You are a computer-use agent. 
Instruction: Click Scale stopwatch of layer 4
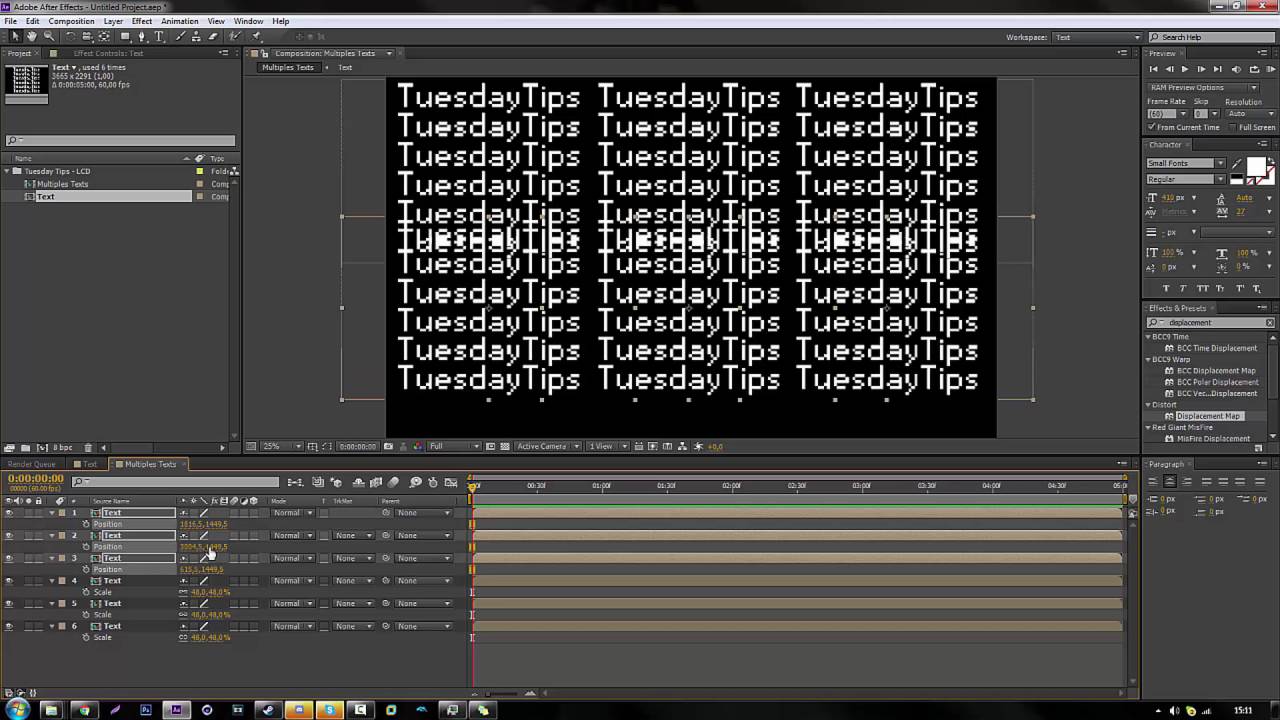click(86, 592)
